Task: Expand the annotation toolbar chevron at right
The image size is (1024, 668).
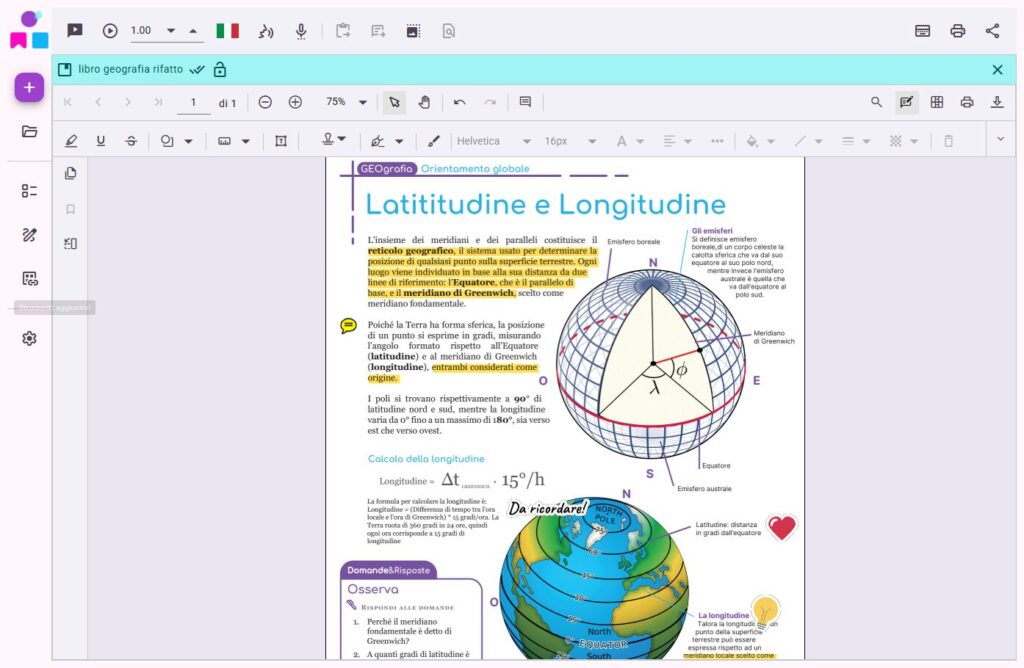Action: pyautogui.click(x=1001, y=140)
